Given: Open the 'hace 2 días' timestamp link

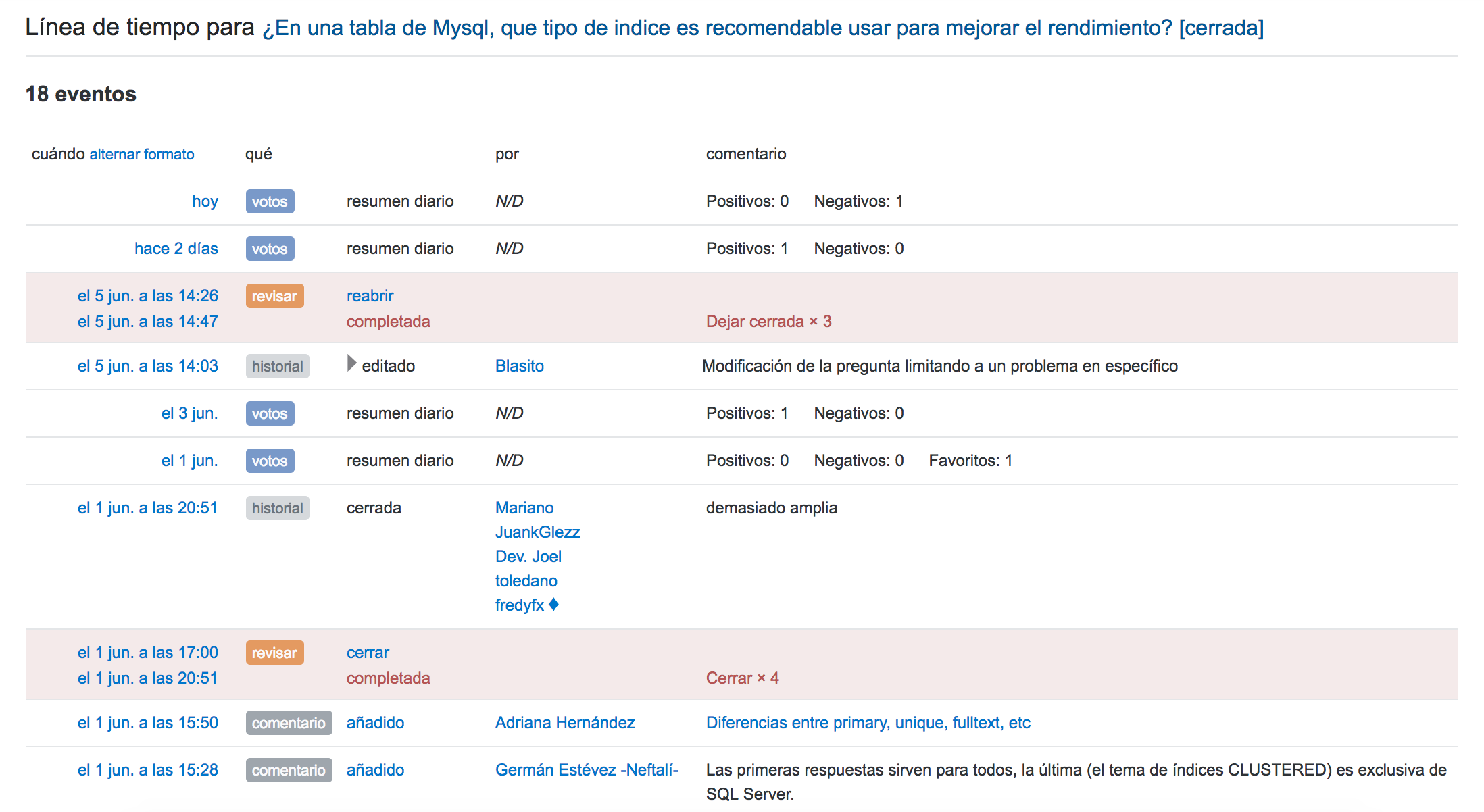Looking at the screenshot, I should click(x=176, y=249).
